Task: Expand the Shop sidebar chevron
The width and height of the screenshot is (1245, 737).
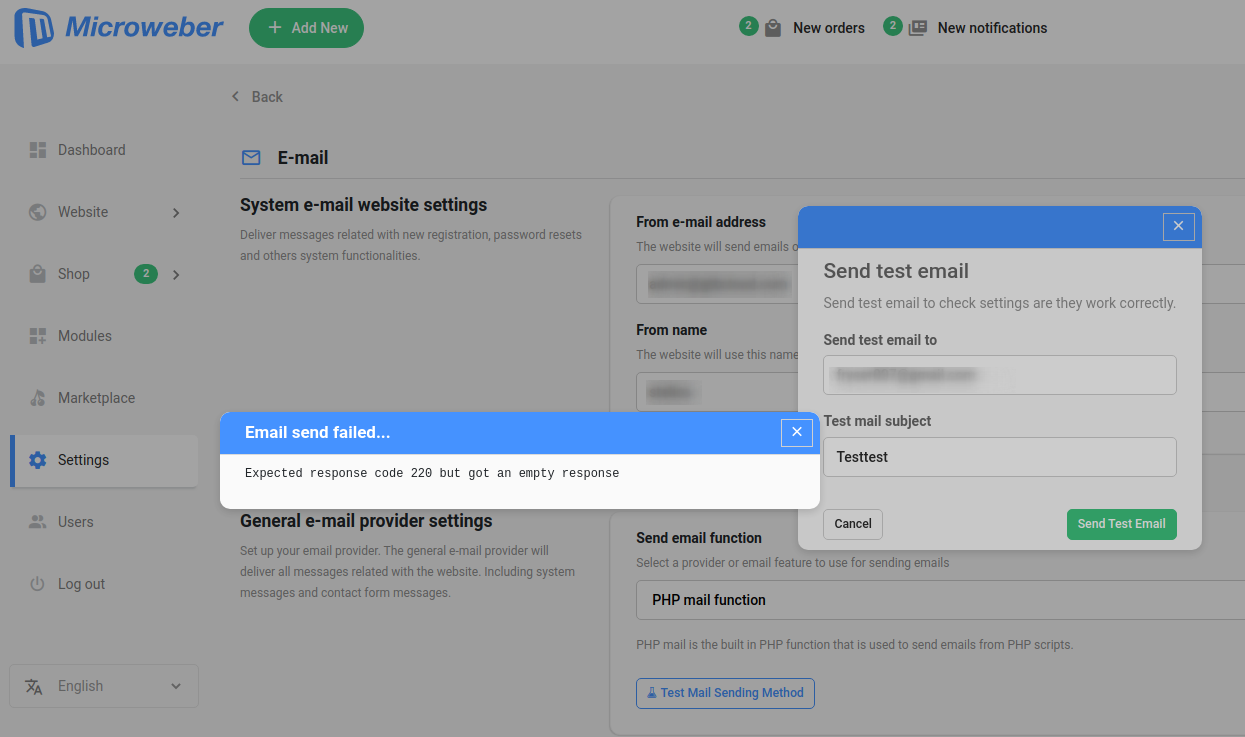Action: 176,274
